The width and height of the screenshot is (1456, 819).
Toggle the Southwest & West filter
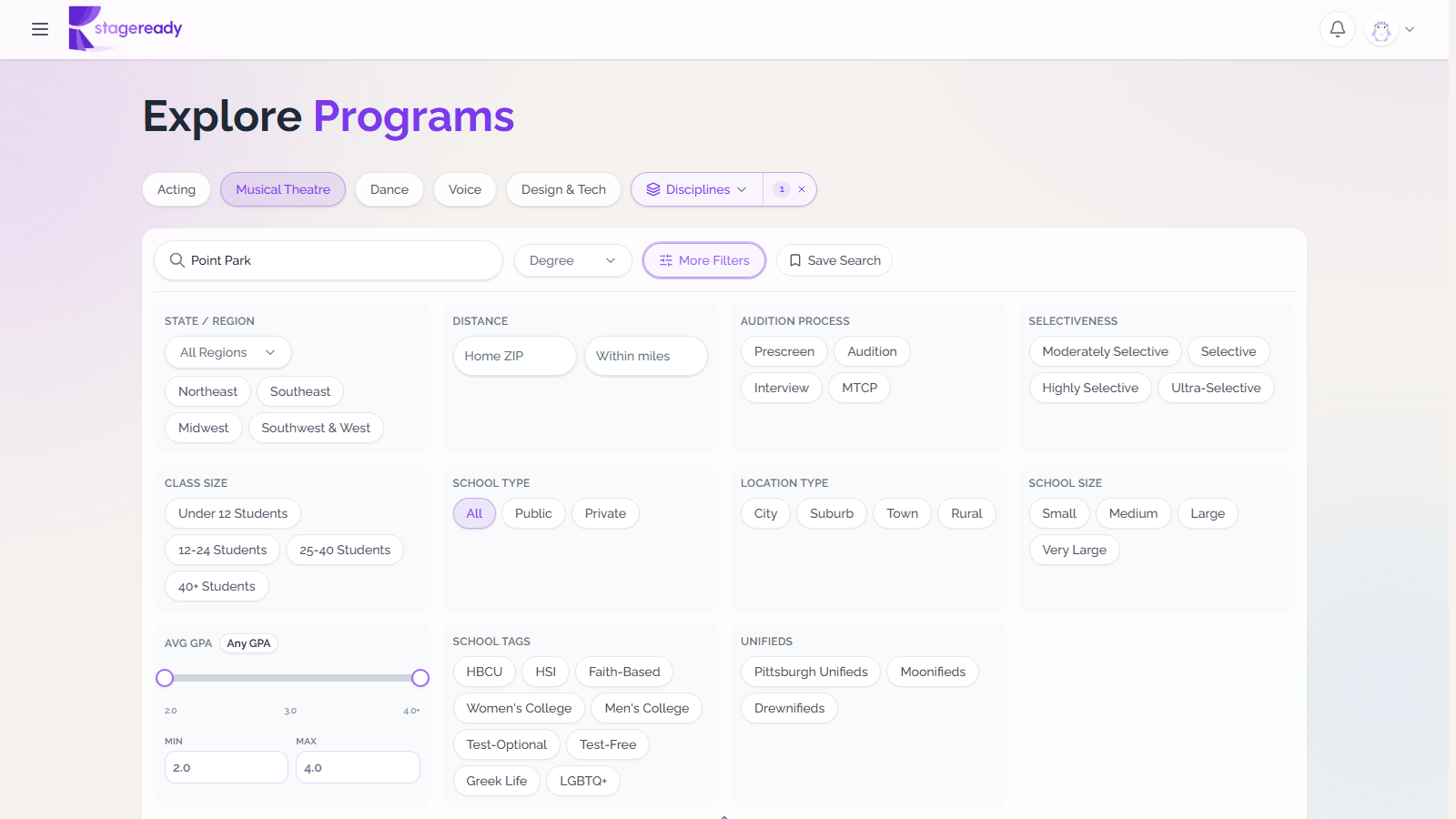pyautogui.click(x=316, y=428)
